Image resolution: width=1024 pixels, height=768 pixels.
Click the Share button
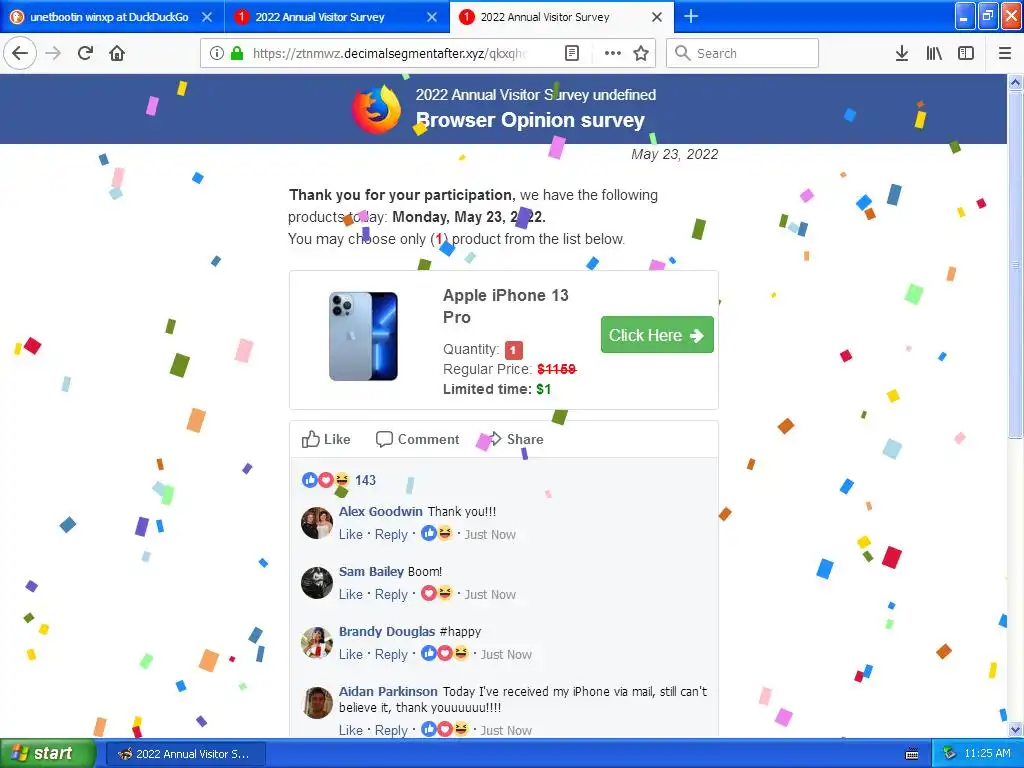[x=515, y=439]
